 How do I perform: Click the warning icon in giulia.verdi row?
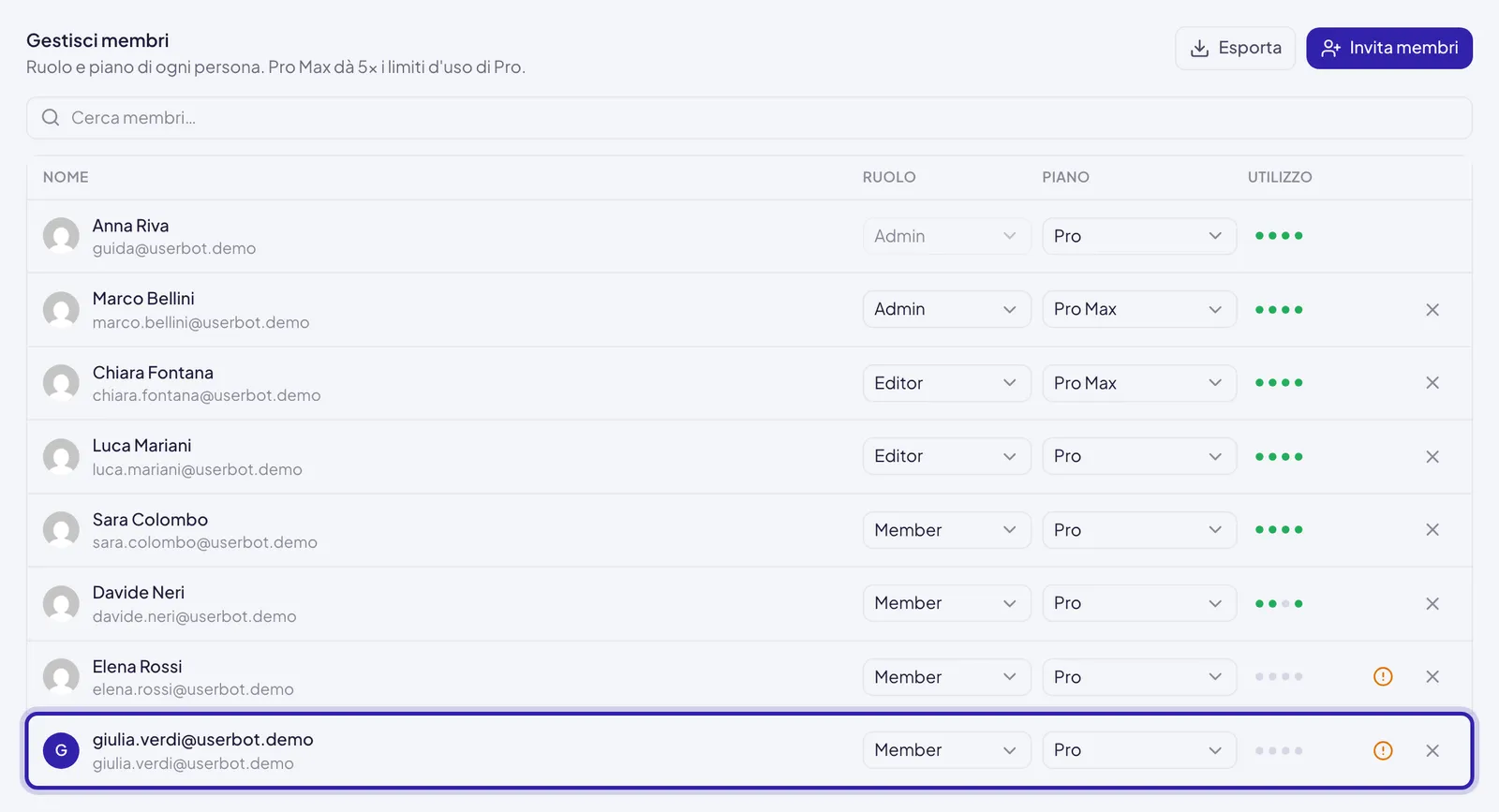[x=1383, y=750]
